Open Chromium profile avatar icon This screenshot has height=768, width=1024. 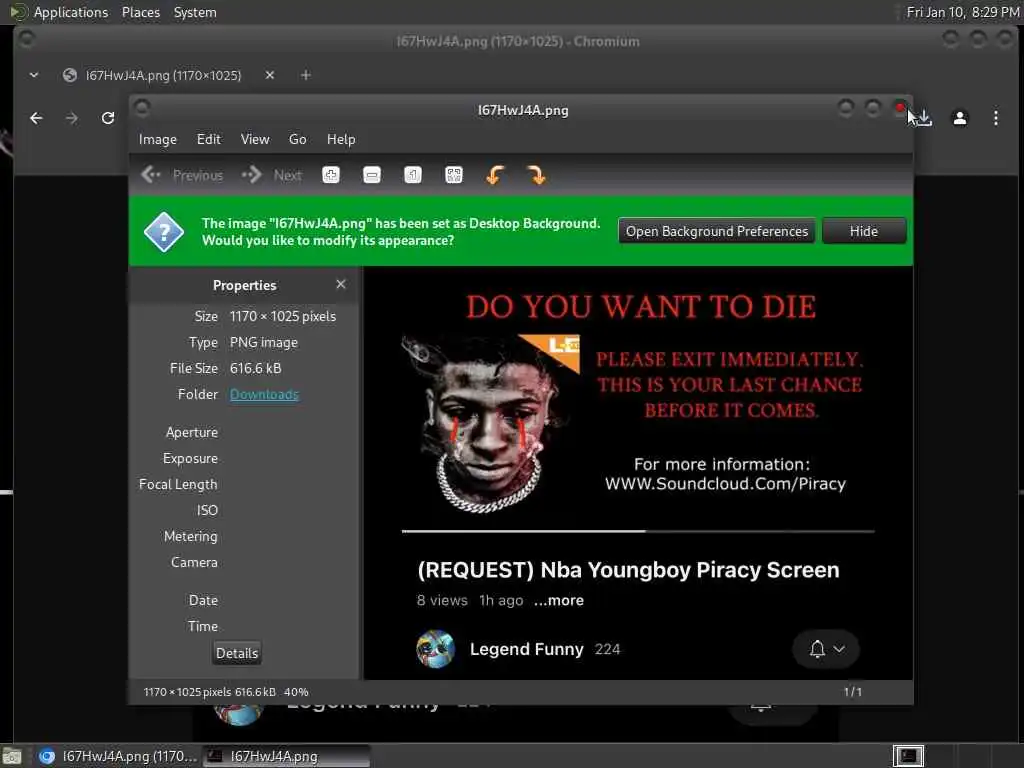coord(960,118)
